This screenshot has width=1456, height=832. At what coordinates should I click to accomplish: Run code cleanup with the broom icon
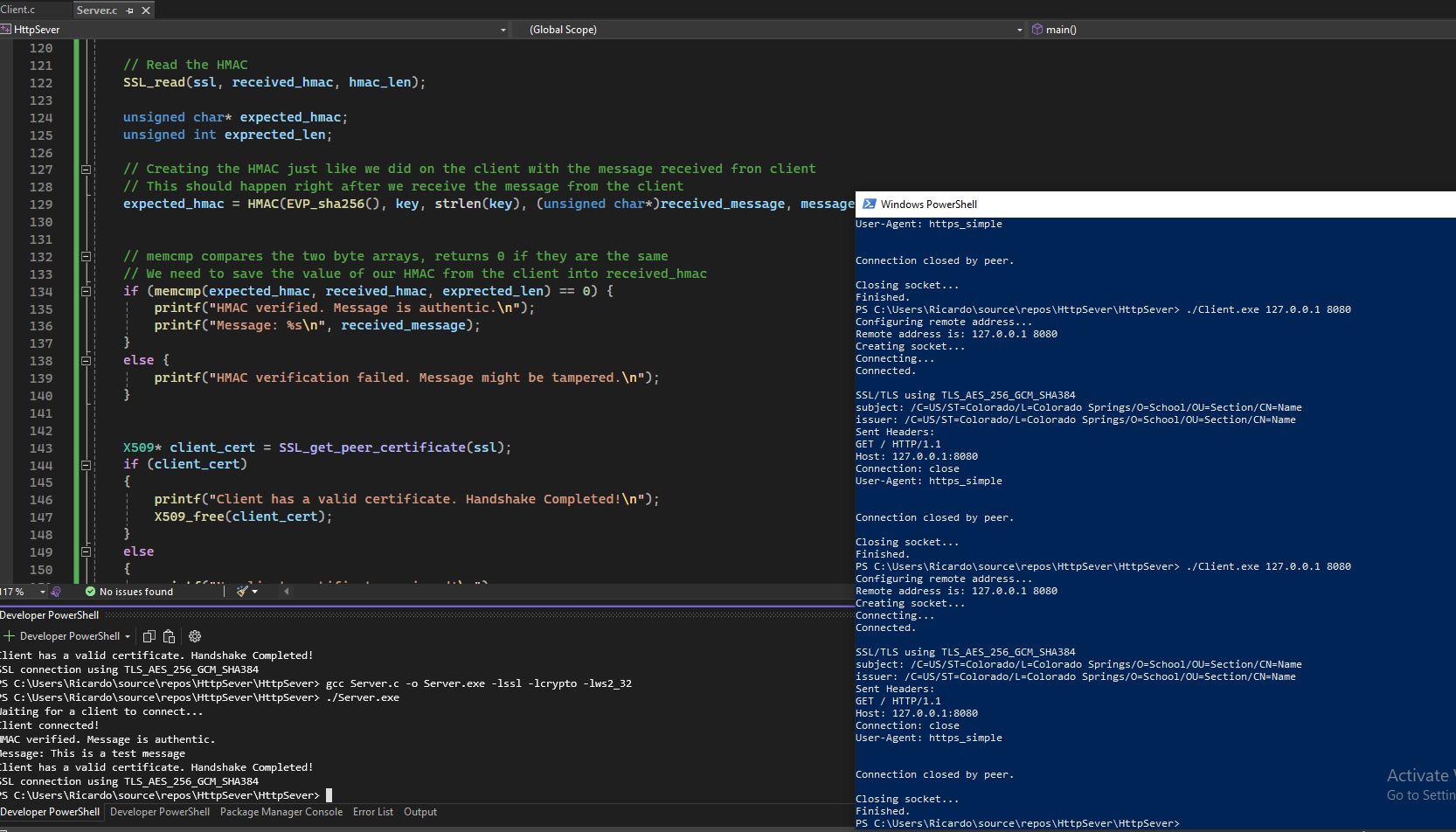[242, 592]
